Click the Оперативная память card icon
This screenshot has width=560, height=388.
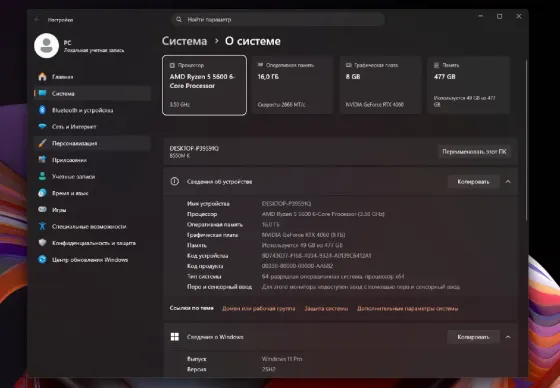[260, 65]
